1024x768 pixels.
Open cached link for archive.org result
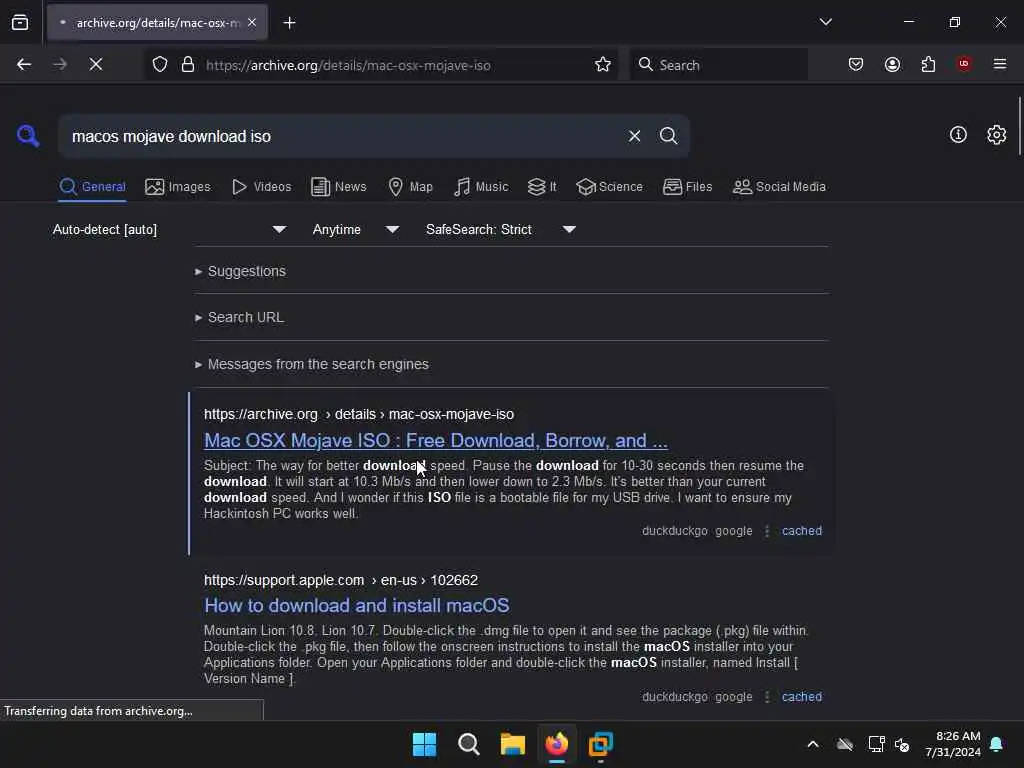(x=802, y=531)
